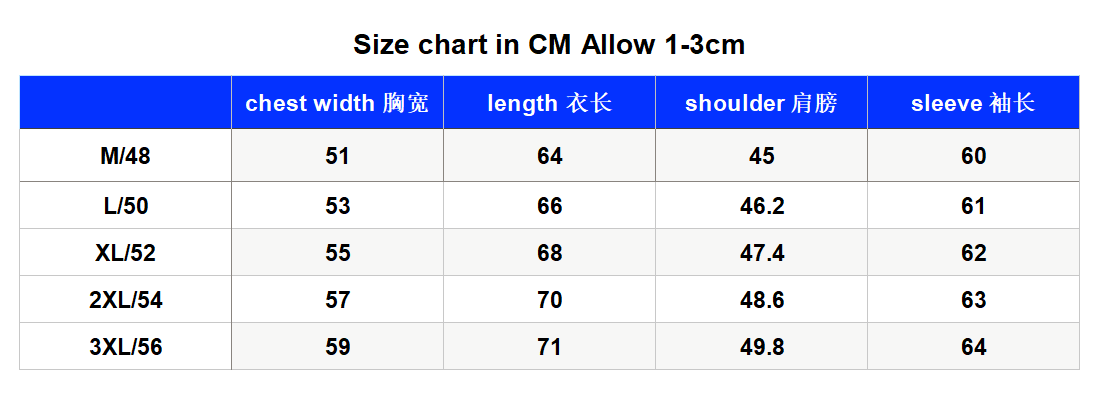This screenshot has height=394, width=1110.
Task: Click length value 68 for XL
Action: [x=549, y=253]
